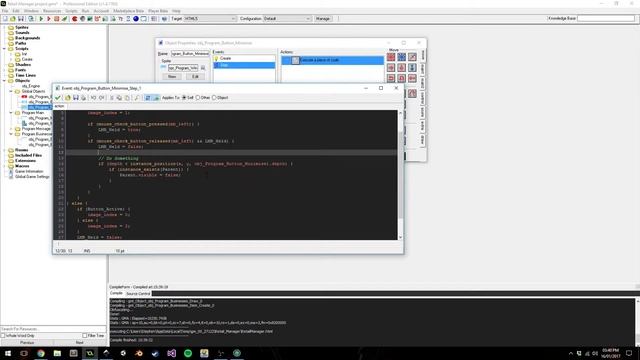Click the code editor vertical scrollbar
The image size is (640, 360).
(x=400, y=176)
